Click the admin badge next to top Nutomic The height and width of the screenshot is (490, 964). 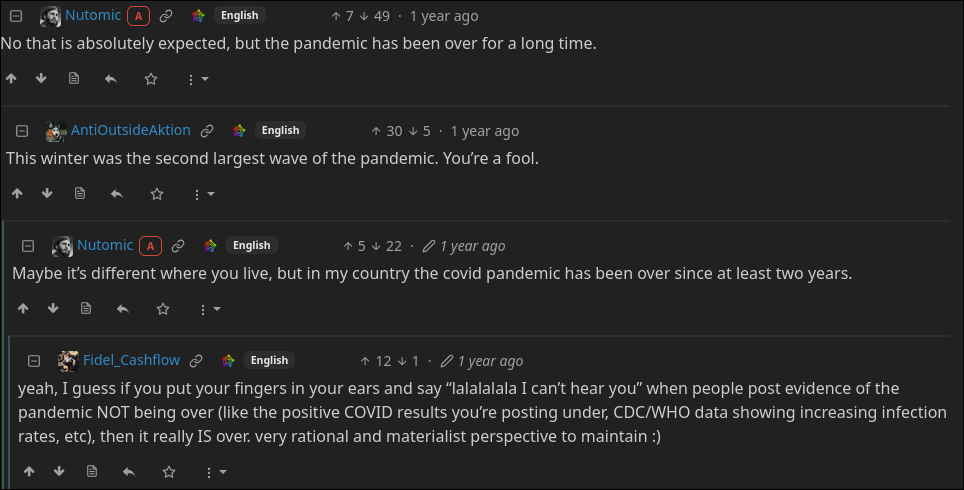138,16
